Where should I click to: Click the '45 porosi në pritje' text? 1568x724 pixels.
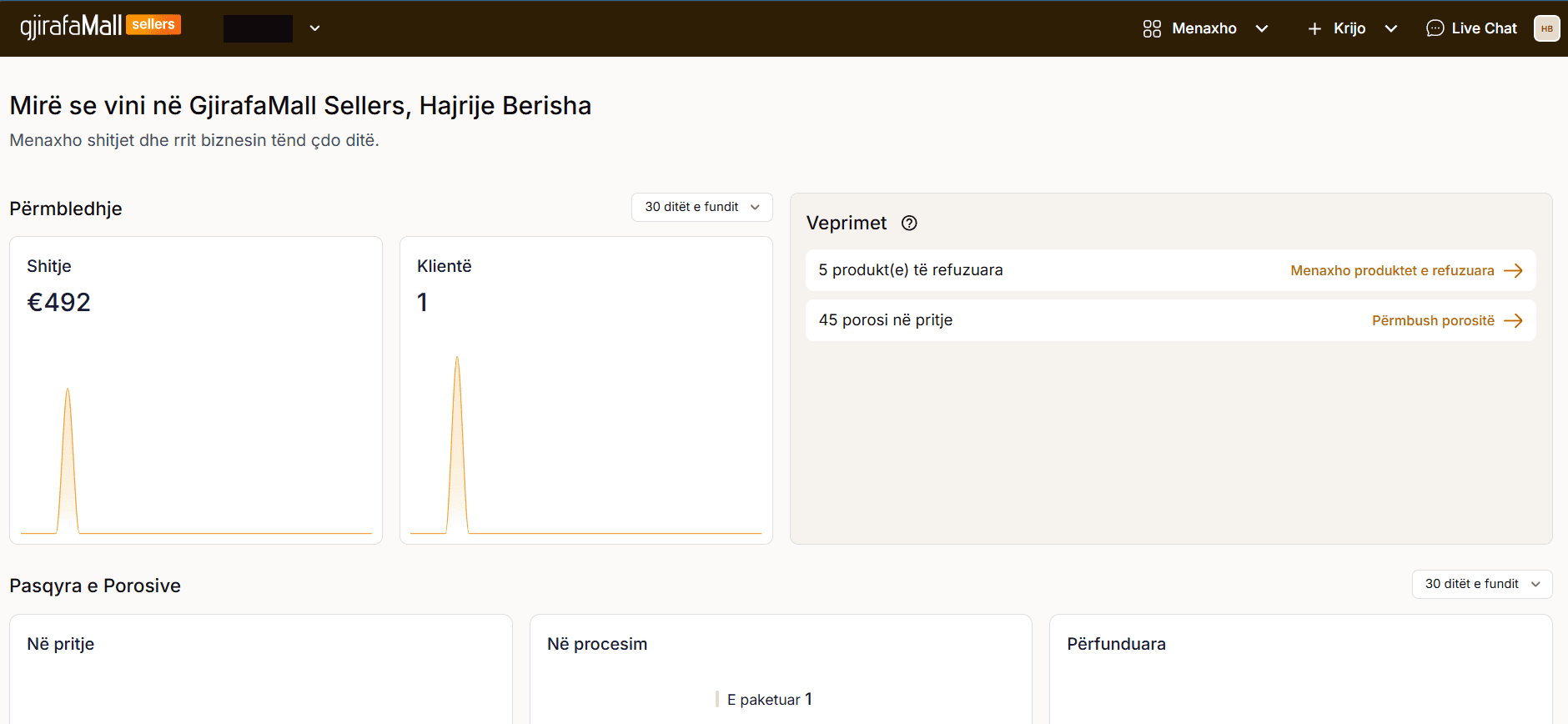coord(886,320)
